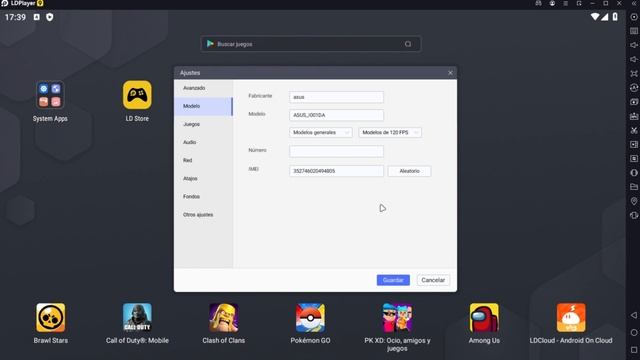
Task: Launch Brawl Stars
Action: point(51,317)
